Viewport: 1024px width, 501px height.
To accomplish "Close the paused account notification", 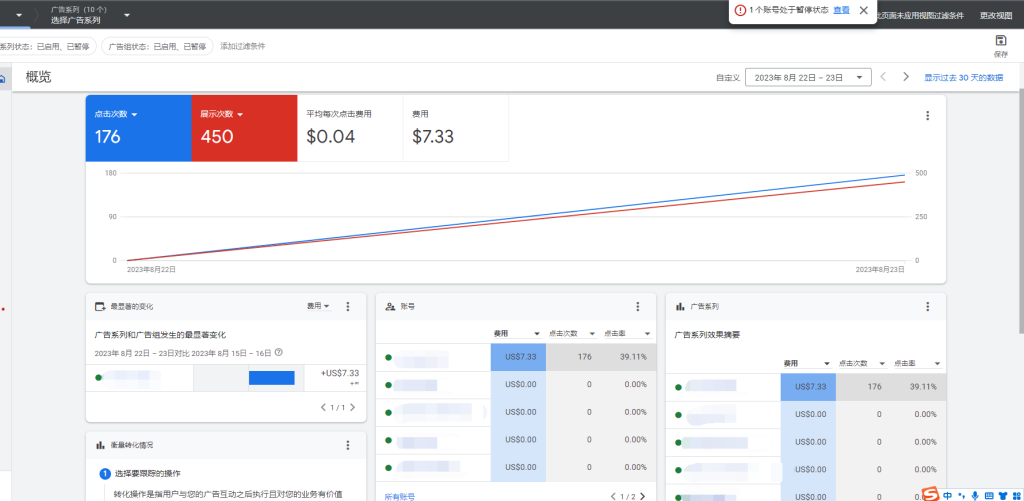I will (863, 10).
